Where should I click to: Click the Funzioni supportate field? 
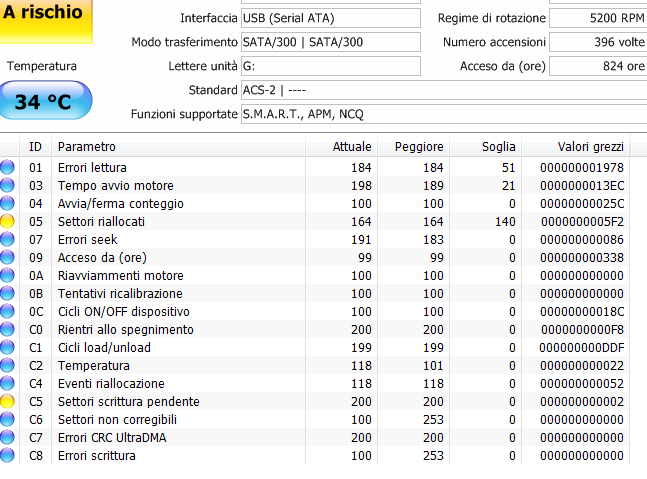click(441, 114)
